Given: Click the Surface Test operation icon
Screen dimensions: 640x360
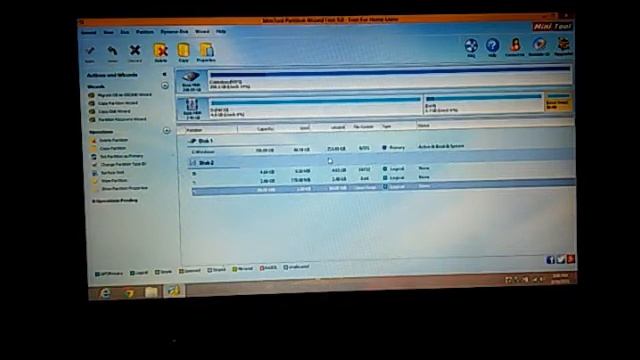Looking at the screenshot, I should pos(95,173).
